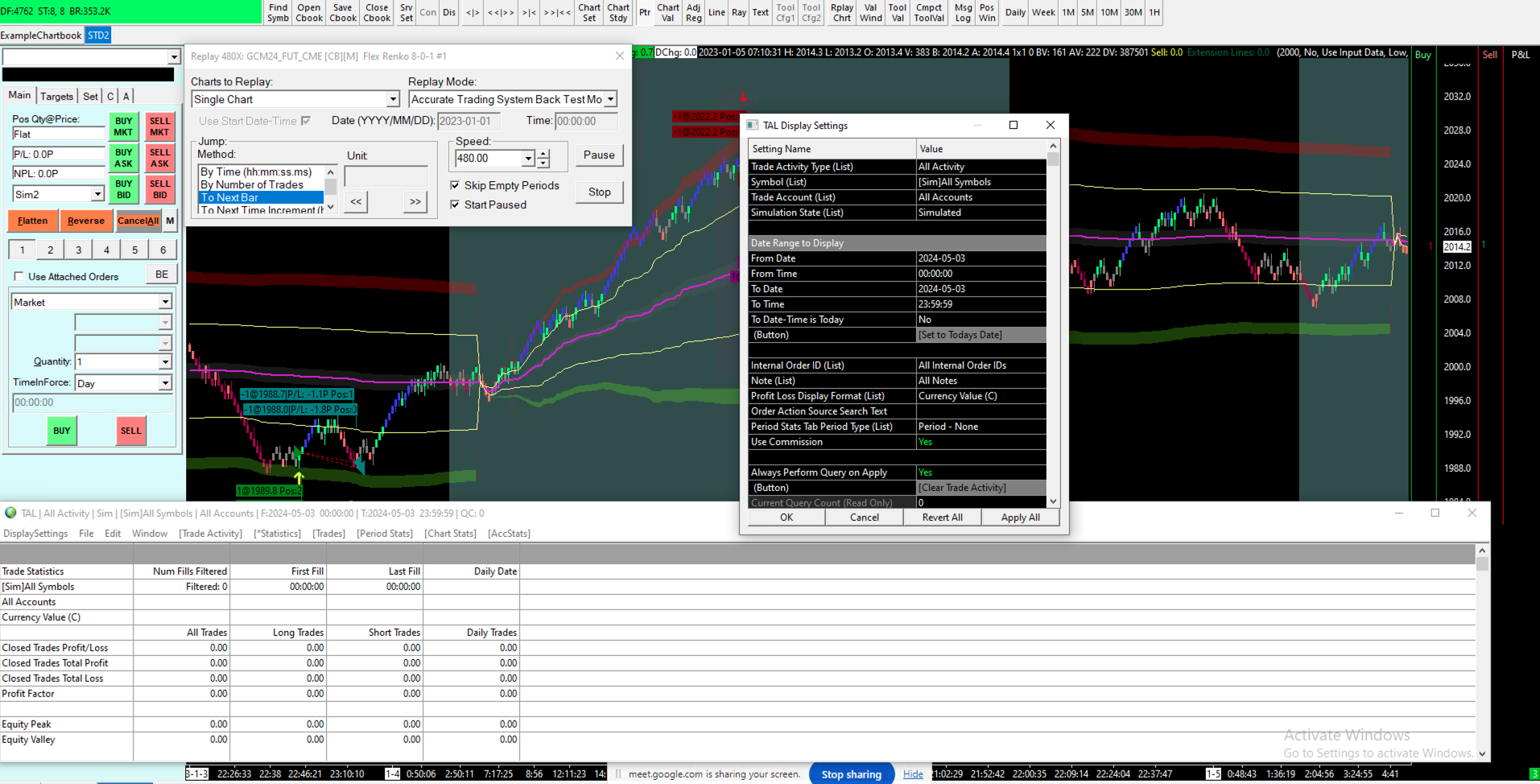This screenshot has height=784, width=1540.
Task: Increase replay speed with the up spinner
Action: click(x=543, y=154)
